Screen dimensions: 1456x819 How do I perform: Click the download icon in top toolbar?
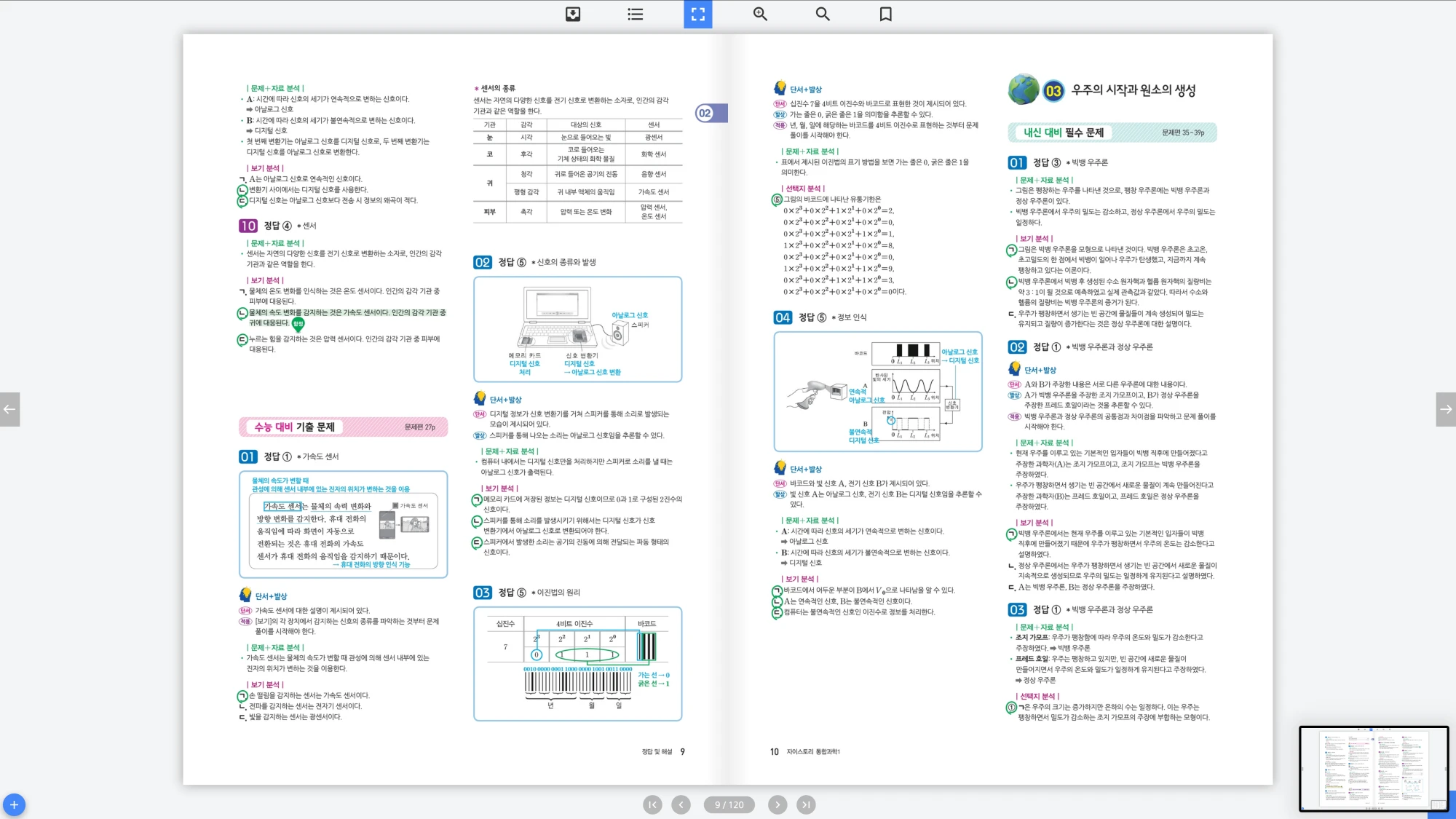[x=573, y=14]
